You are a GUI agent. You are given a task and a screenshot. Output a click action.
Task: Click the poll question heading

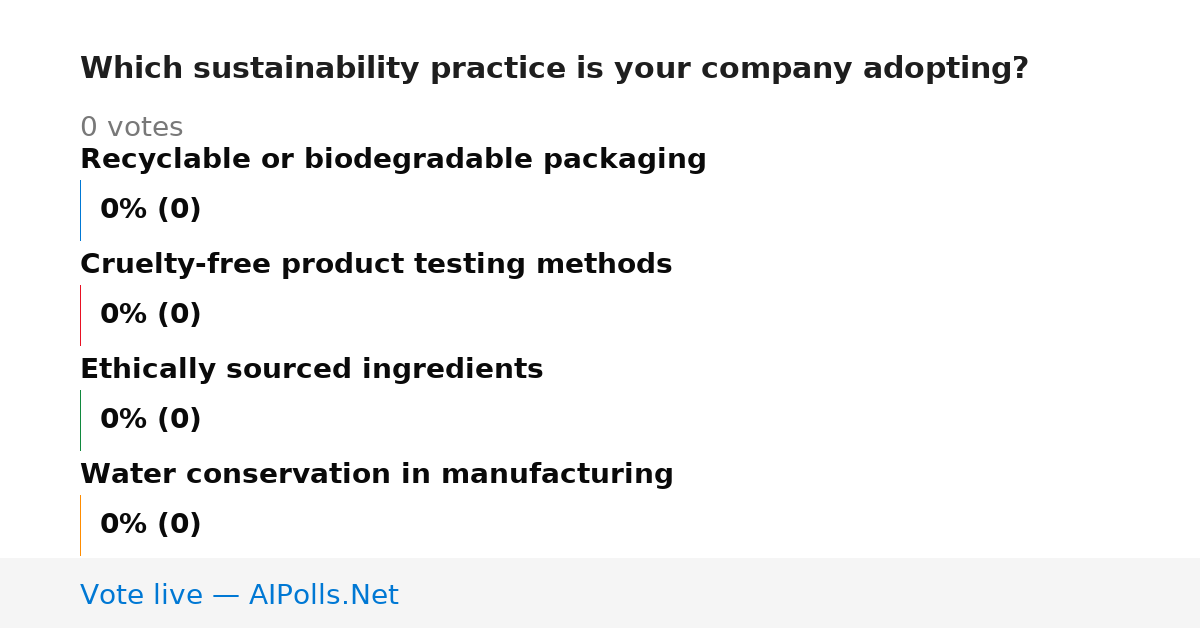[x=554, y=69]
